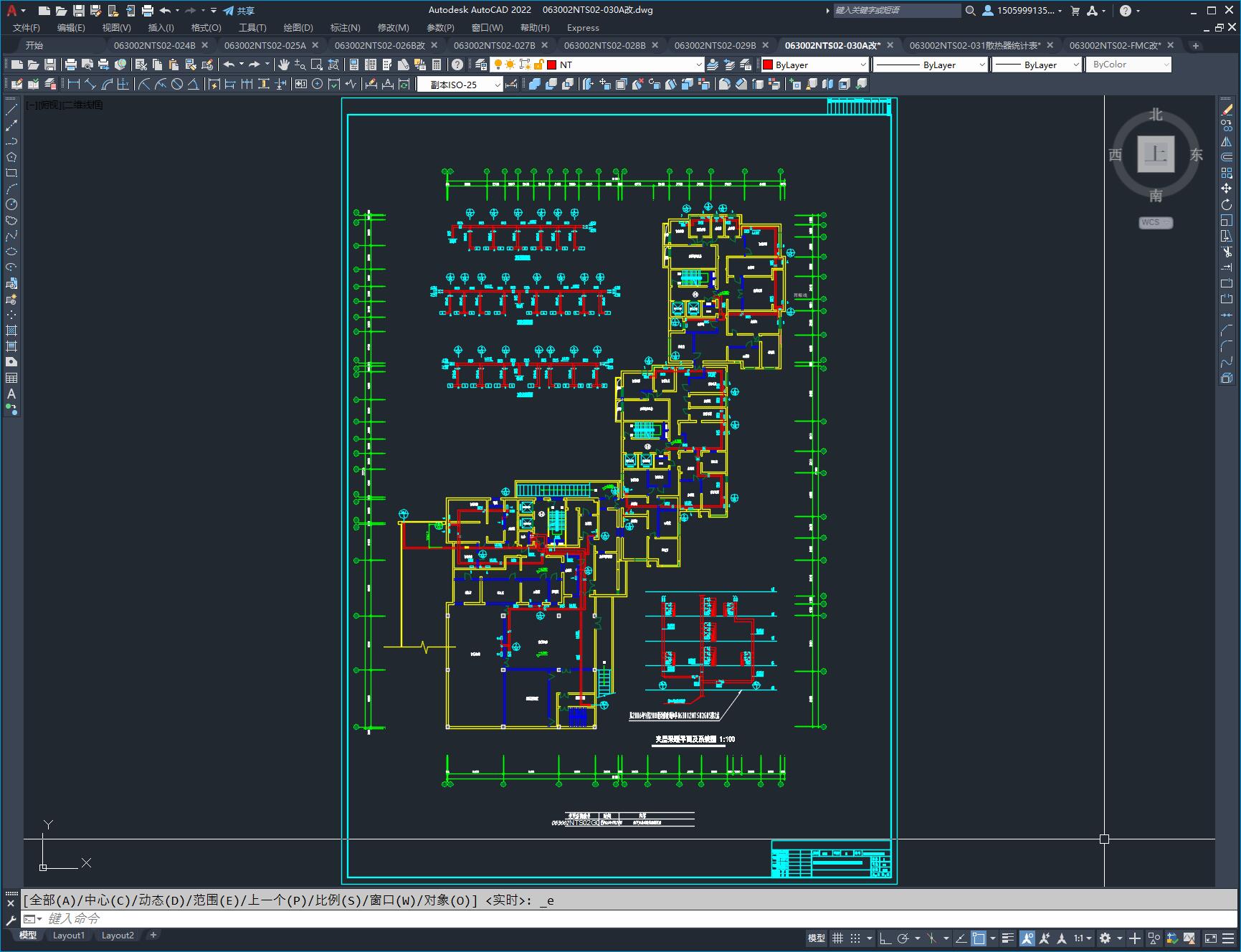Select the Circle draw tool

pyautogui.click(x=11, y=204)
